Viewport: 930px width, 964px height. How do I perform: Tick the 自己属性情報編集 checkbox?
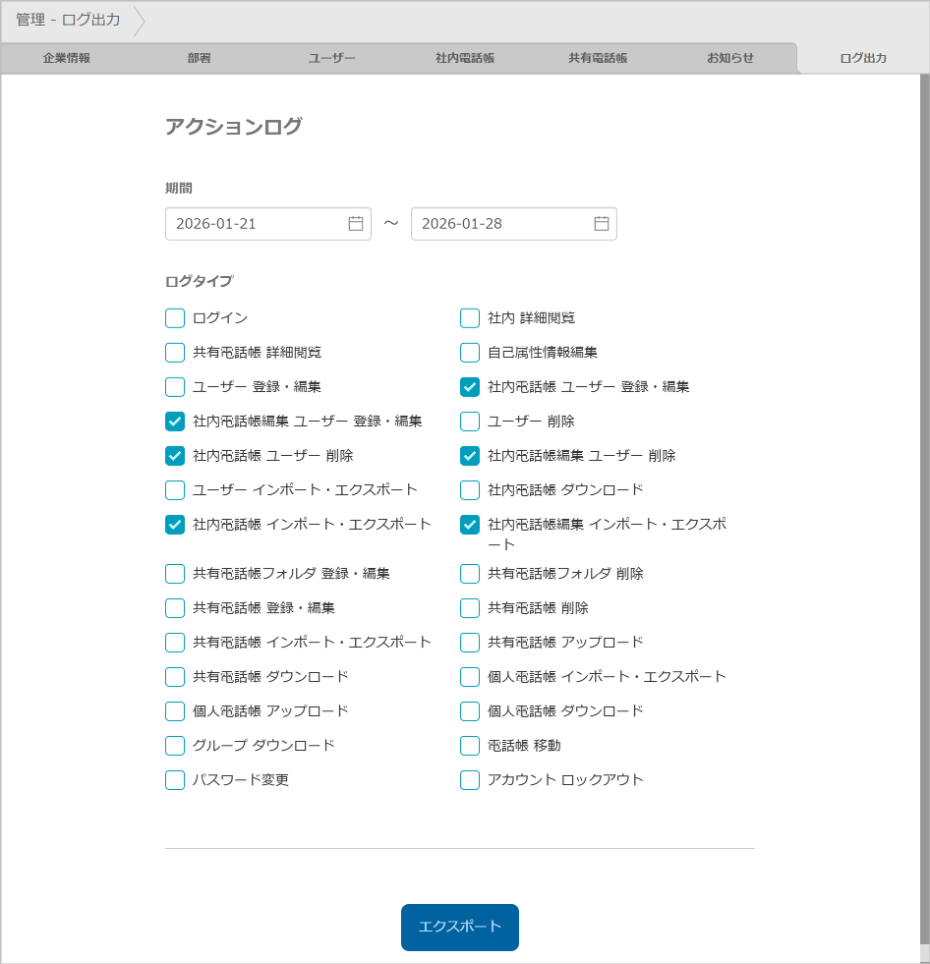click(470, 352)
